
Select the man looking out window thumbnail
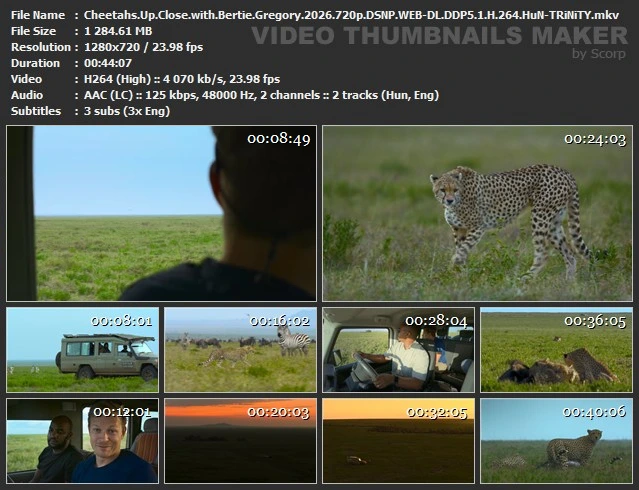click(x=162, y=213)
